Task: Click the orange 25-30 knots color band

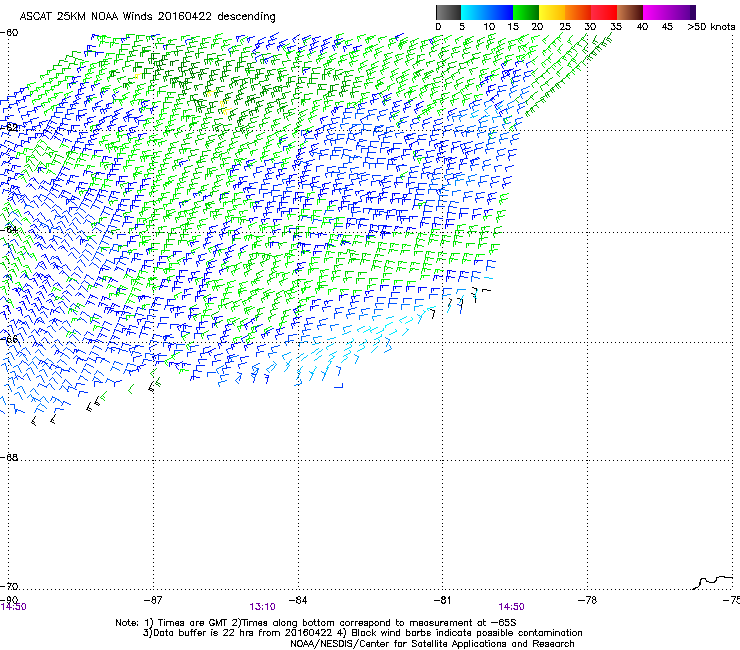Action: (578, 12)
